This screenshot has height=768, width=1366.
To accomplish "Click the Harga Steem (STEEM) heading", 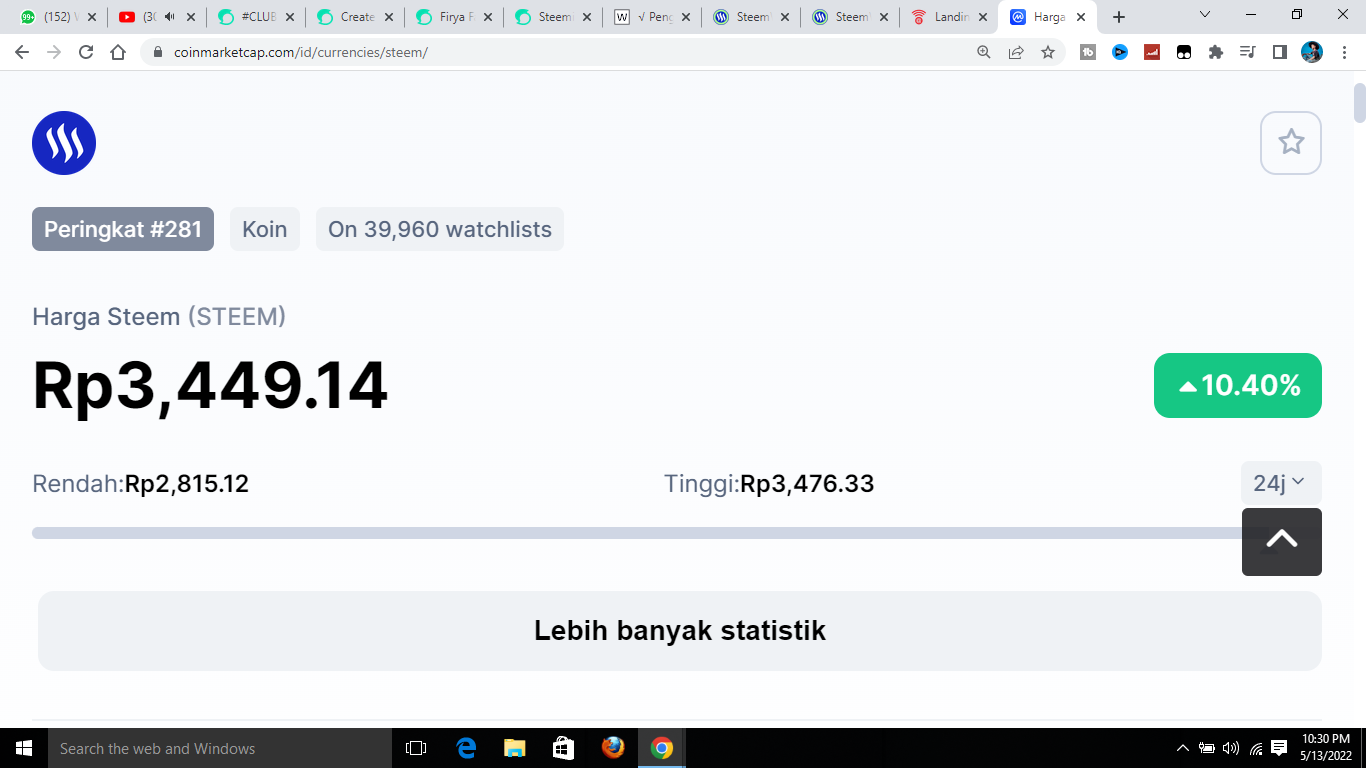I will point(159,317).
